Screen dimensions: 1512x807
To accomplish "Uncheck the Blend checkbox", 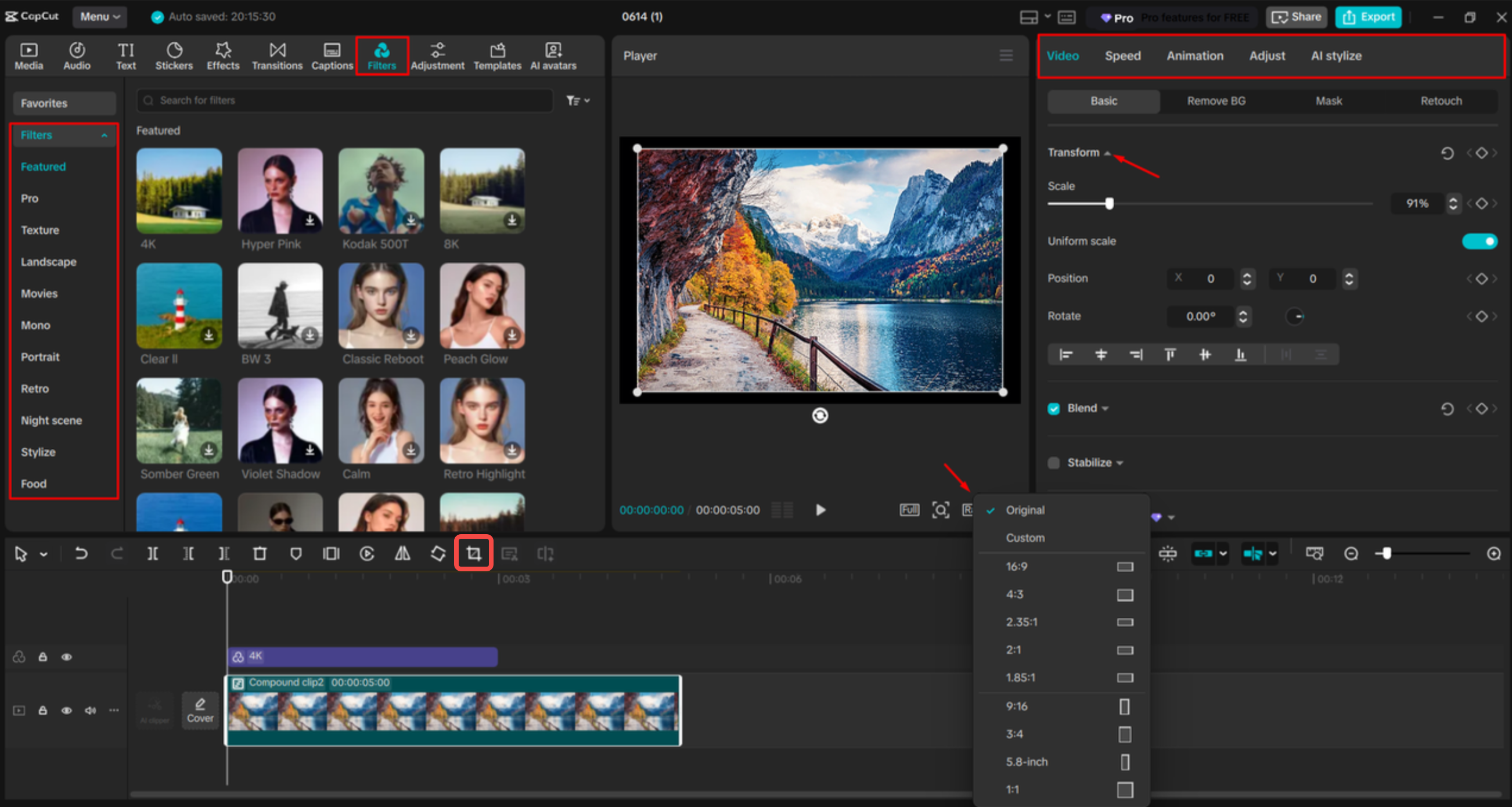I will [1054, 408].
